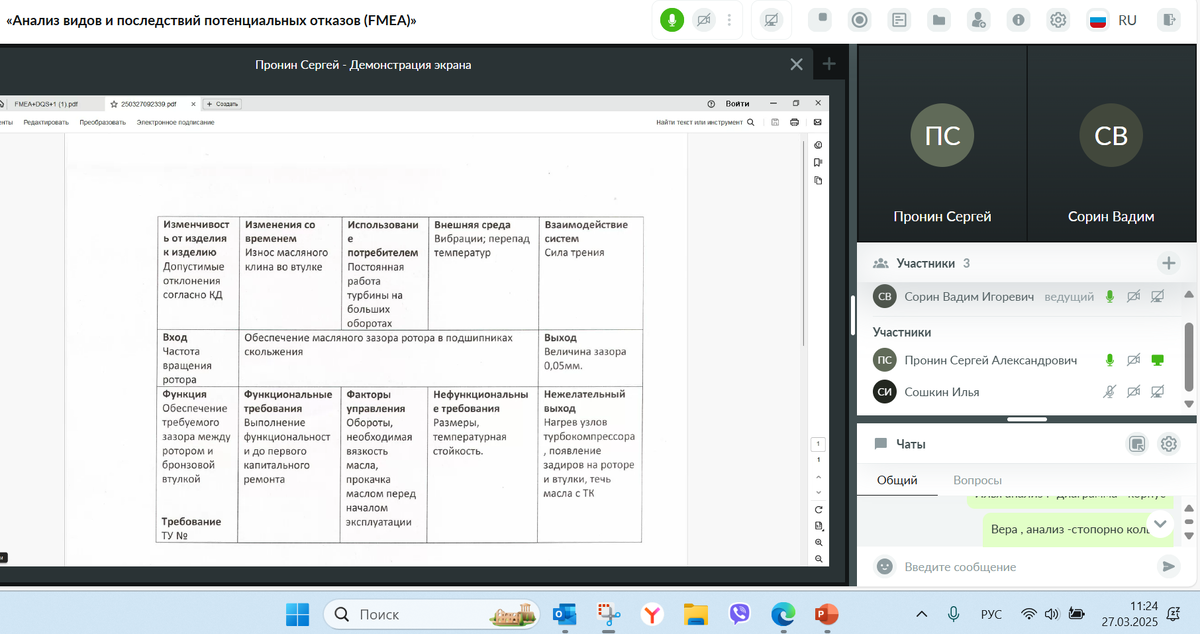Select the Сорин Вадим video tile
This screenshot has width=1200, height=634.
point(1111,145)
